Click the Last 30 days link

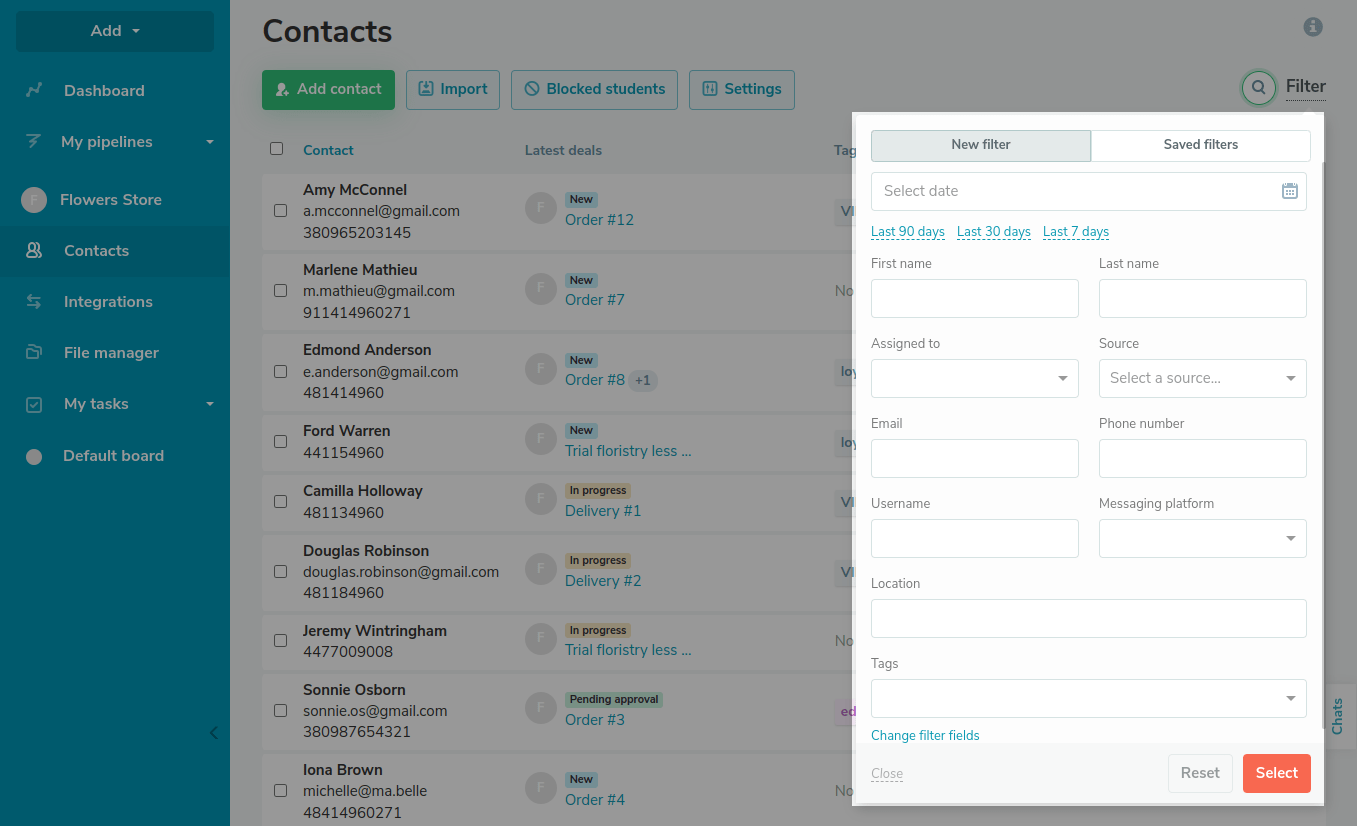[x=993, y=232]
